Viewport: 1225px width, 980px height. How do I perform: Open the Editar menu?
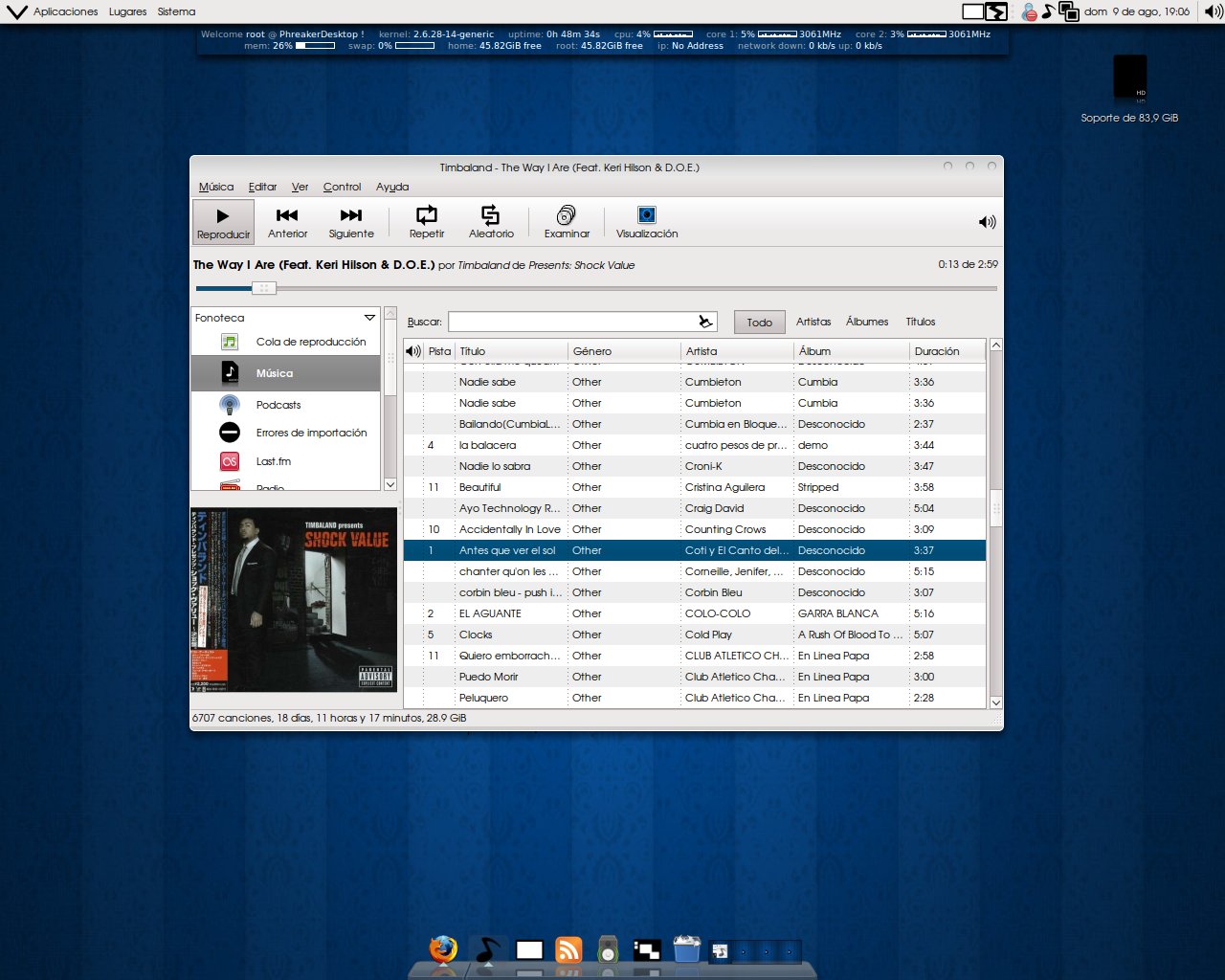(262, 187)
